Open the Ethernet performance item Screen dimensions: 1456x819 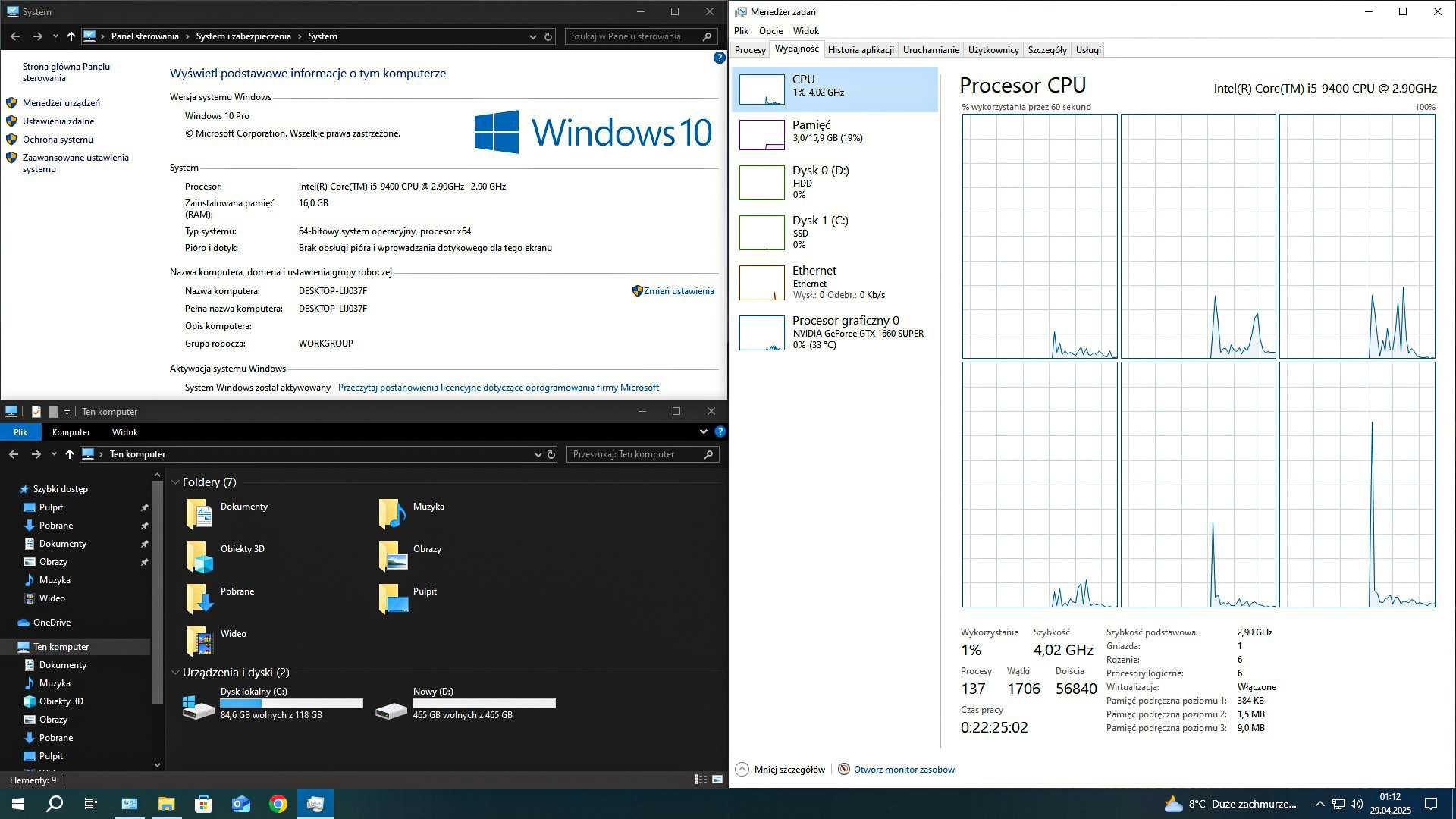(x=834, y=282)
